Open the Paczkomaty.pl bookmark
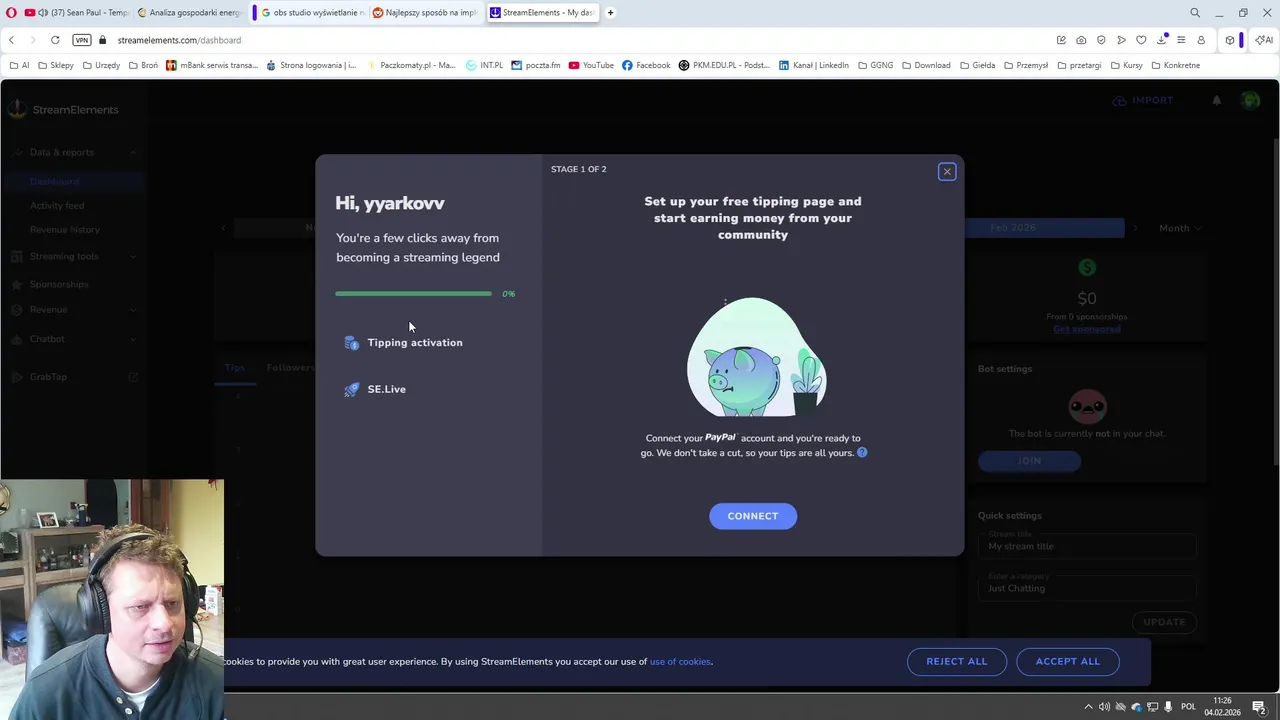 pos(411,65)
